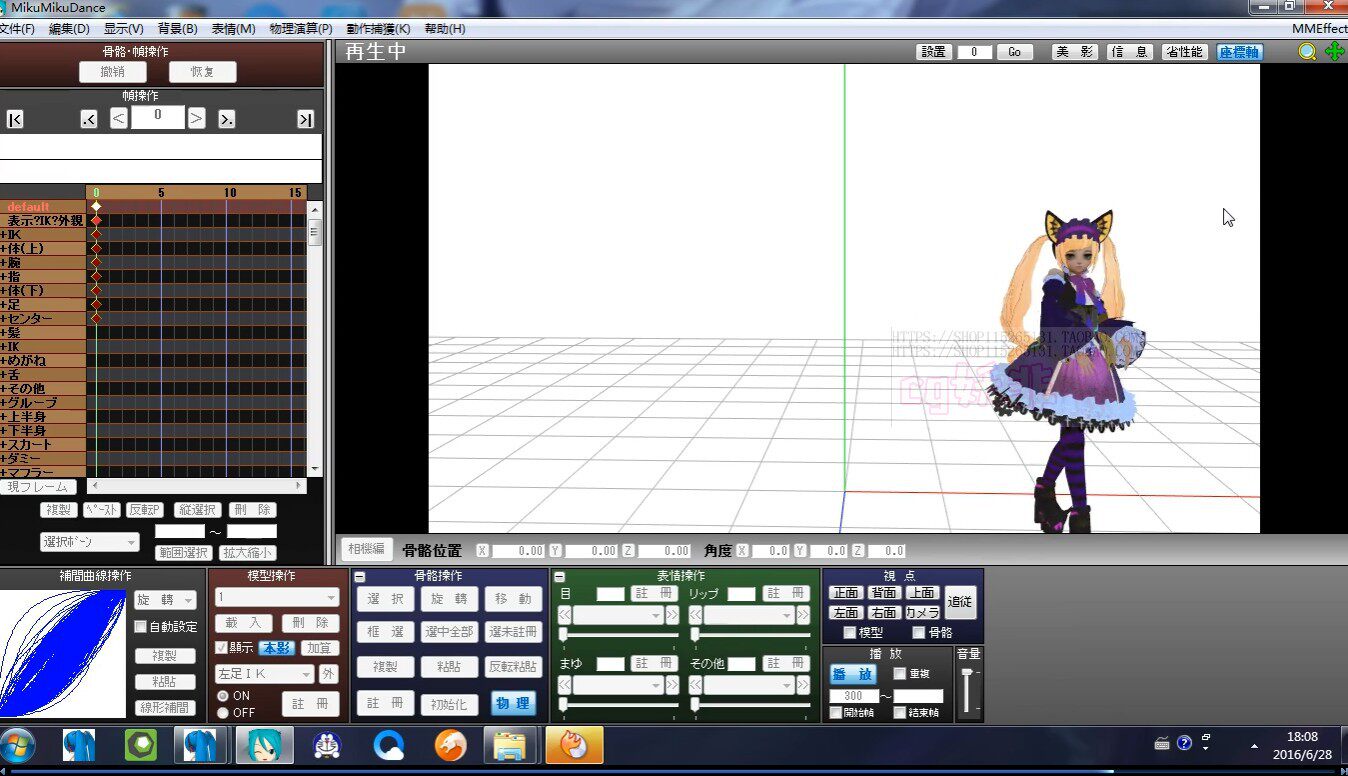Click the 物理 physics button

click(x=513, y=703)
